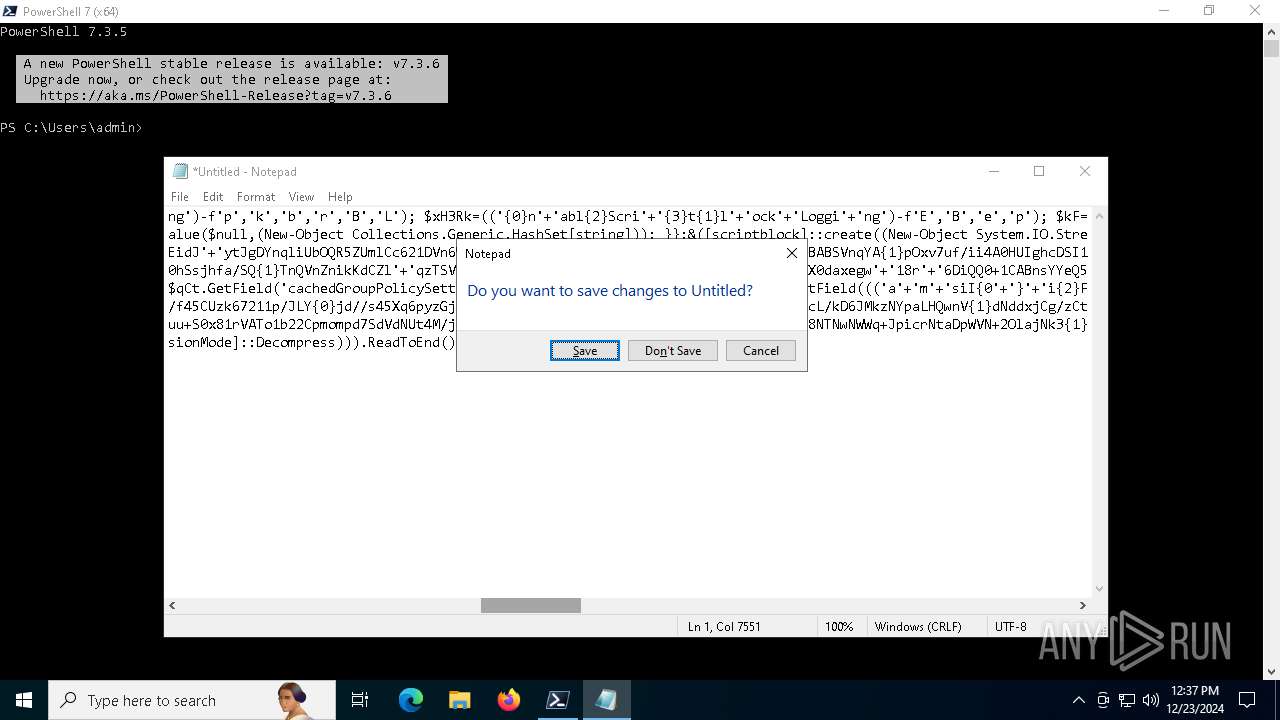The height and width of the screenshot is (720, 1280).
Task: Click the UTF-8 encoding status entry
Action: pos(1010,627)
